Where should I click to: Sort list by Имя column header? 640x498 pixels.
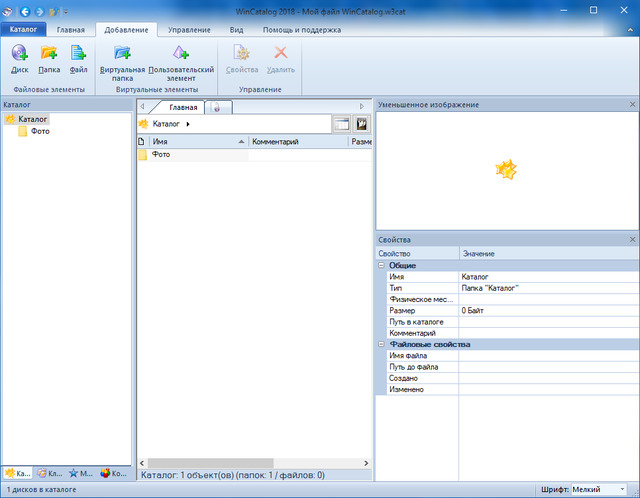195,143
